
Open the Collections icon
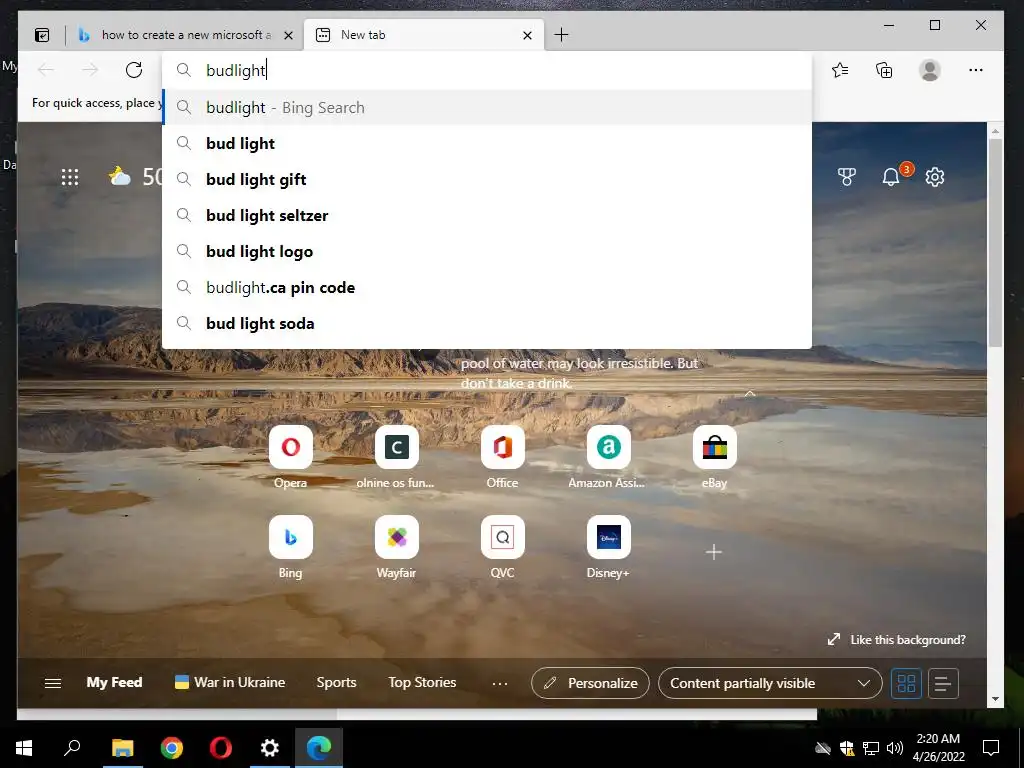(884, 70)
